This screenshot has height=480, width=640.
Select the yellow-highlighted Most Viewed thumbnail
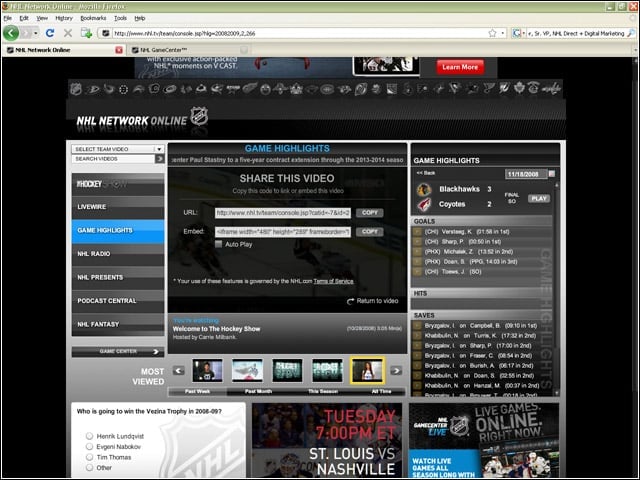click(367, 371)
